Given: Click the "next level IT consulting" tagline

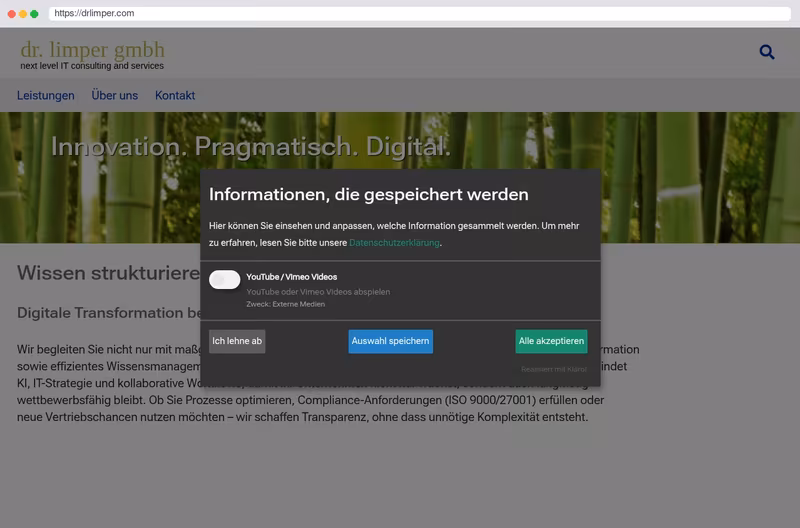Looking at the screenshot, I should [x=92, y=66].
